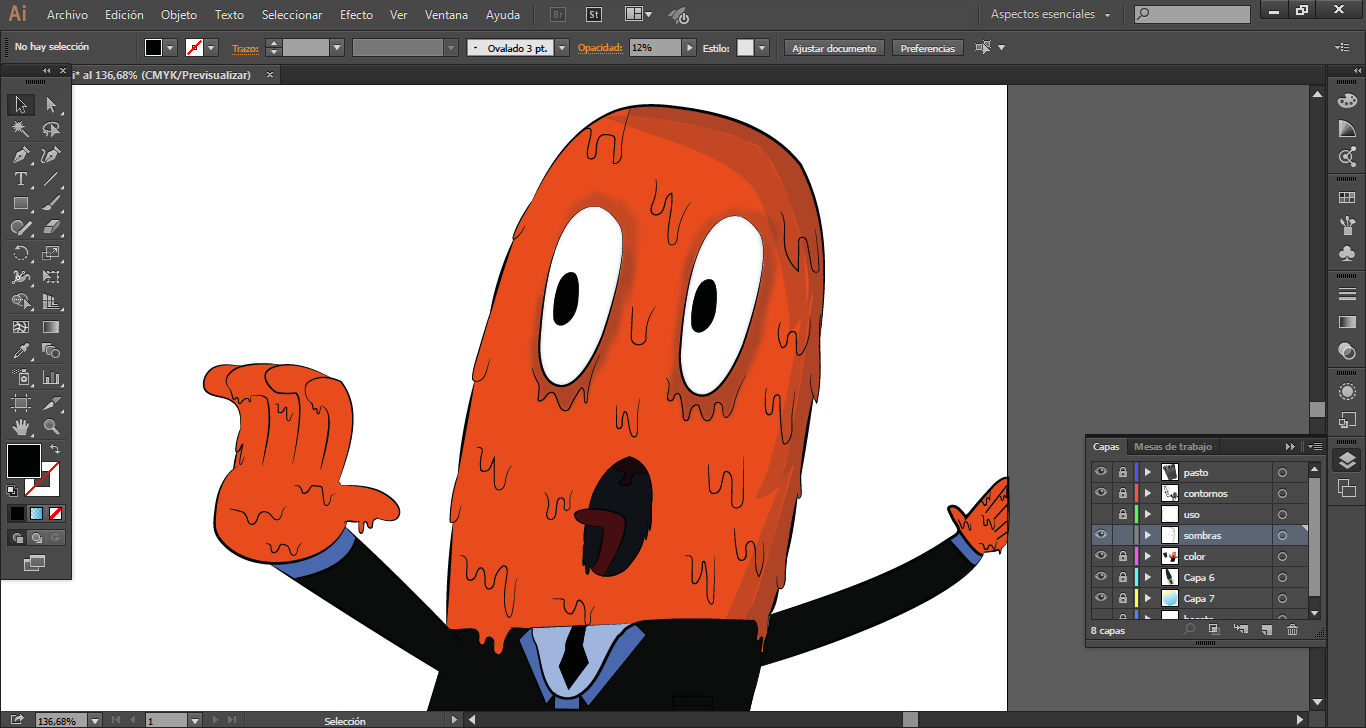Expand the color layer contents
Viewport: 1366px width, 728px height.
pos(1148,556)
